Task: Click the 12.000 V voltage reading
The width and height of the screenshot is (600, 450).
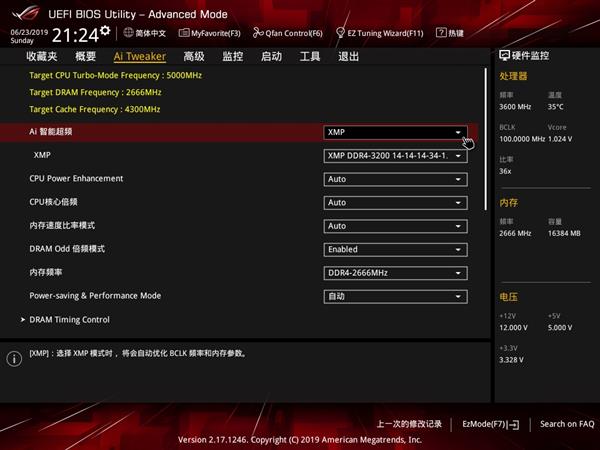Action: [513, 328]
